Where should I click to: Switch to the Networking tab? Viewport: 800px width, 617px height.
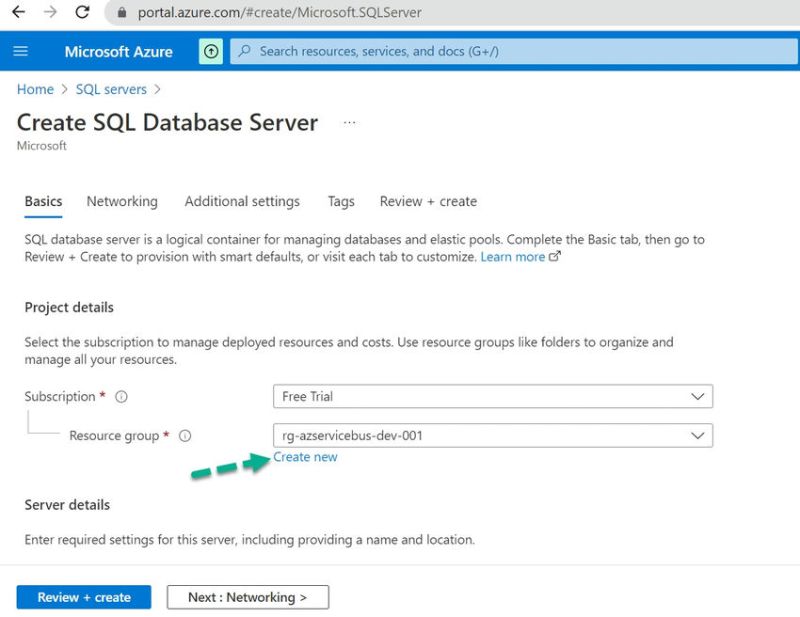coord(121,201)
